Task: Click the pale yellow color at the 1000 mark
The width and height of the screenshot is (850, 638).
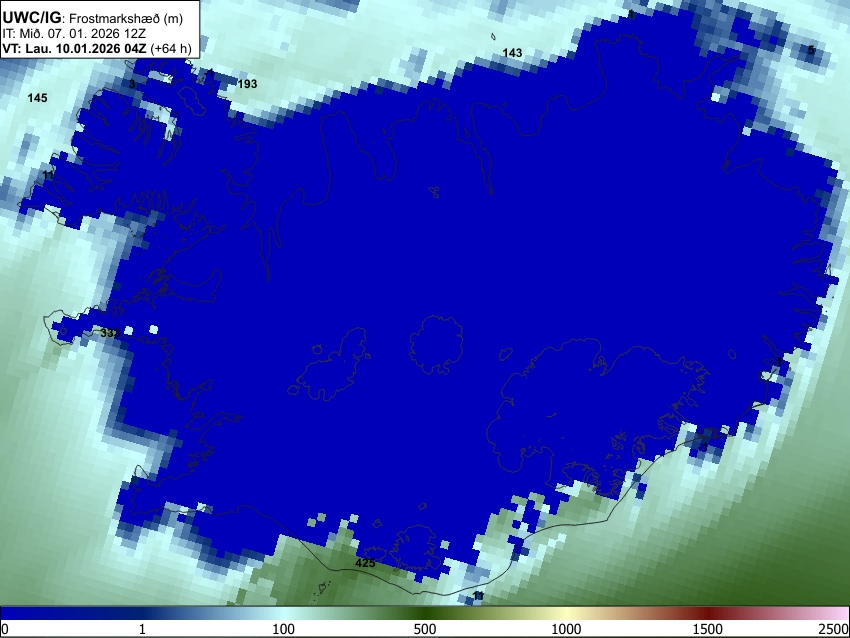Action: 566,613
